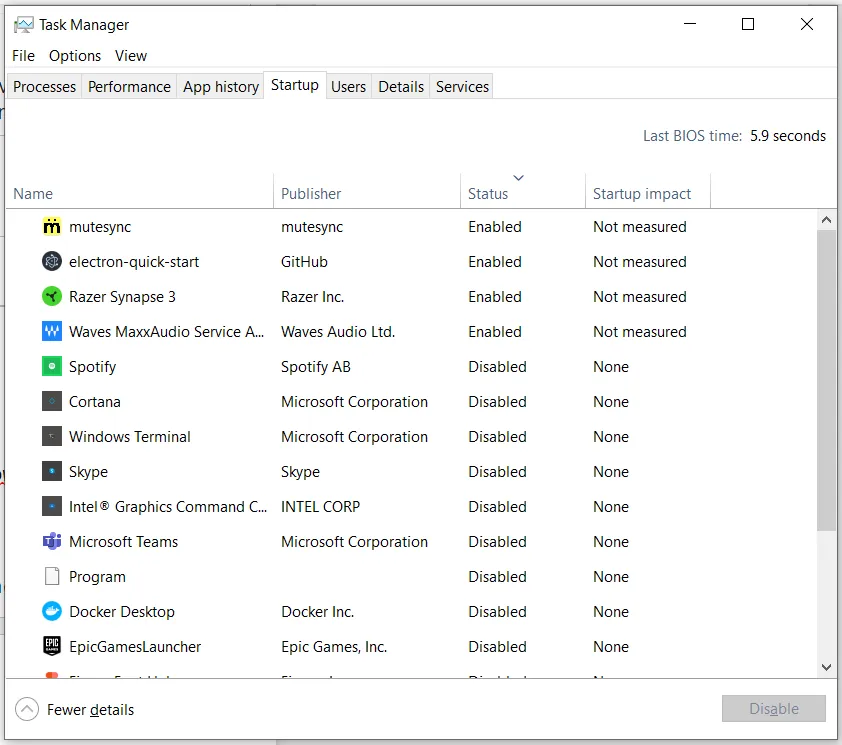Select the Spotify entry name
This screenshot has height=745, width=842.
[x=92, y=366]
